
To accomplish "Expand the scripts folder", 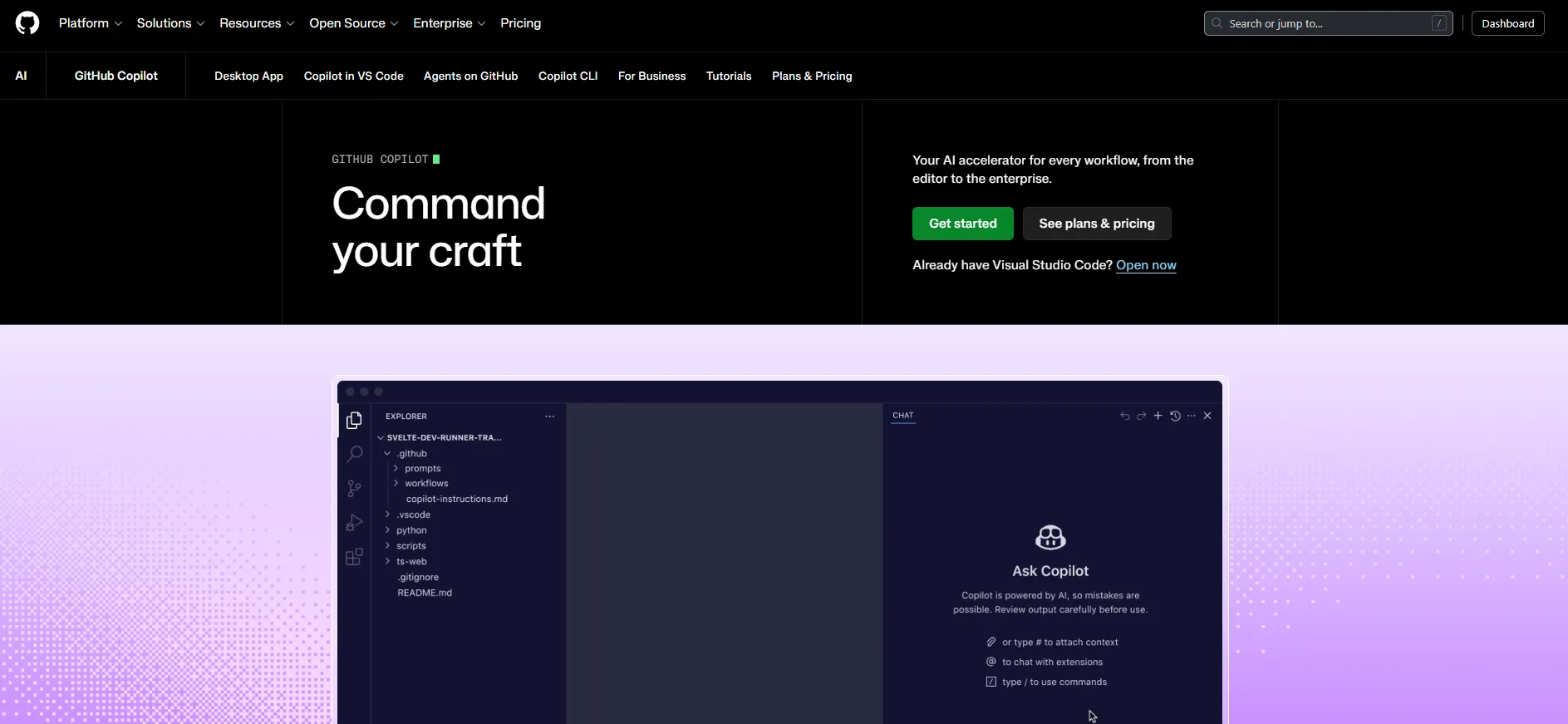I will pyautogui.click(x=406, y=546).
